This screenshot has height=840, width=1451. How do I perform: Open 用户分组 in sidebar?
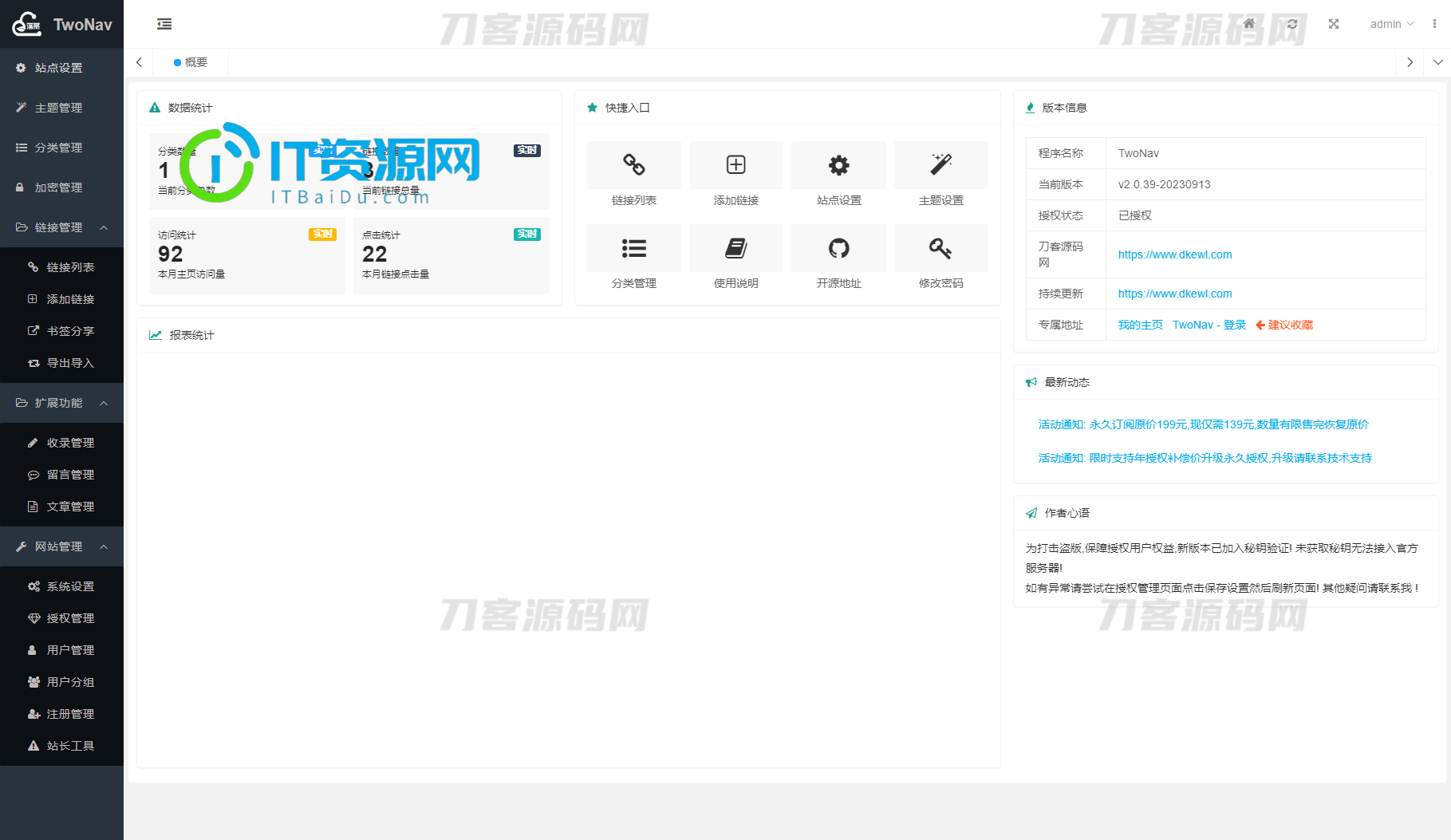[61, 682]
